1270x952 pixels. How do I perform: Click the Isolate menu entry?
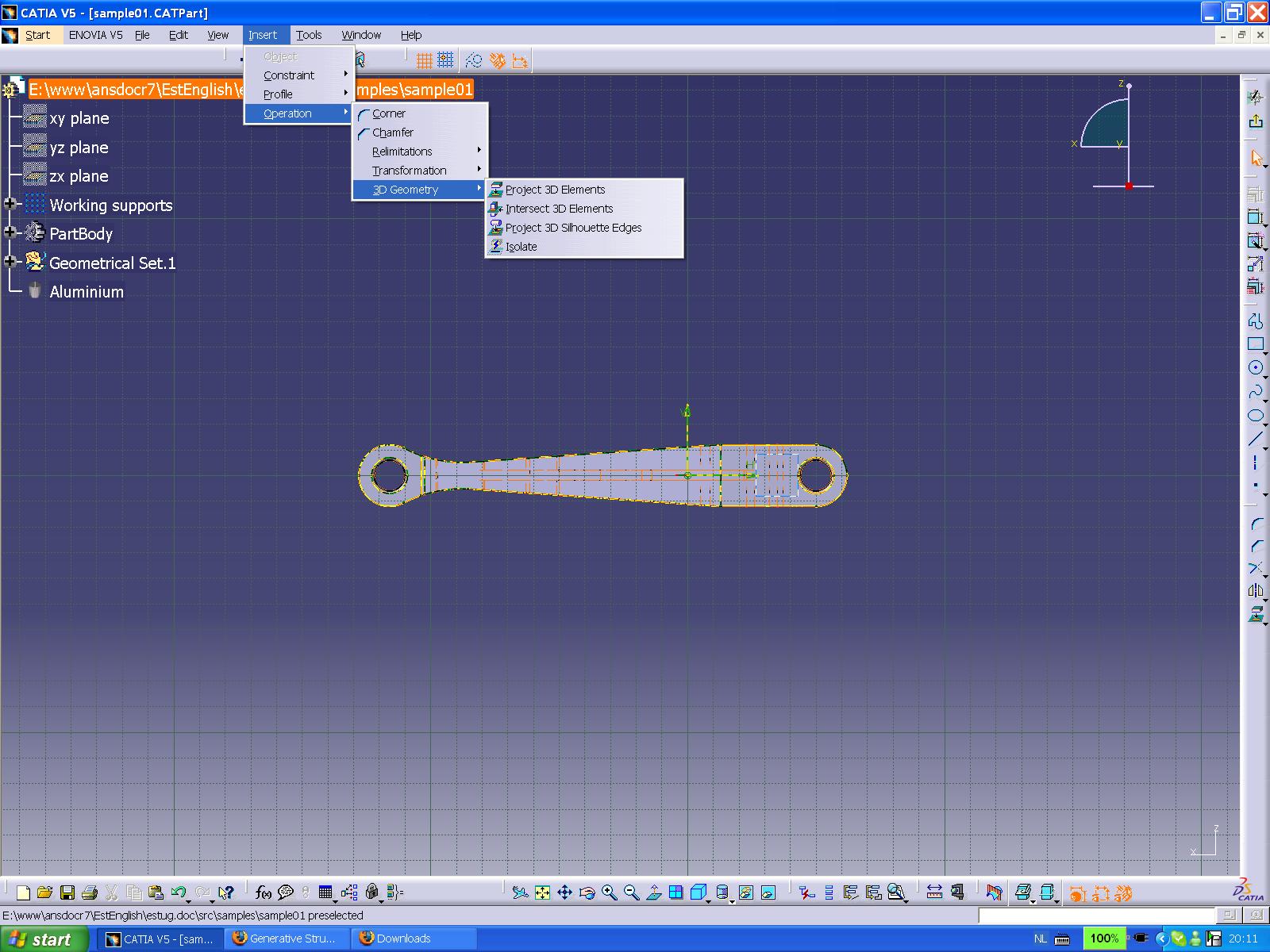pyautogui.click(x=584, y=247)
